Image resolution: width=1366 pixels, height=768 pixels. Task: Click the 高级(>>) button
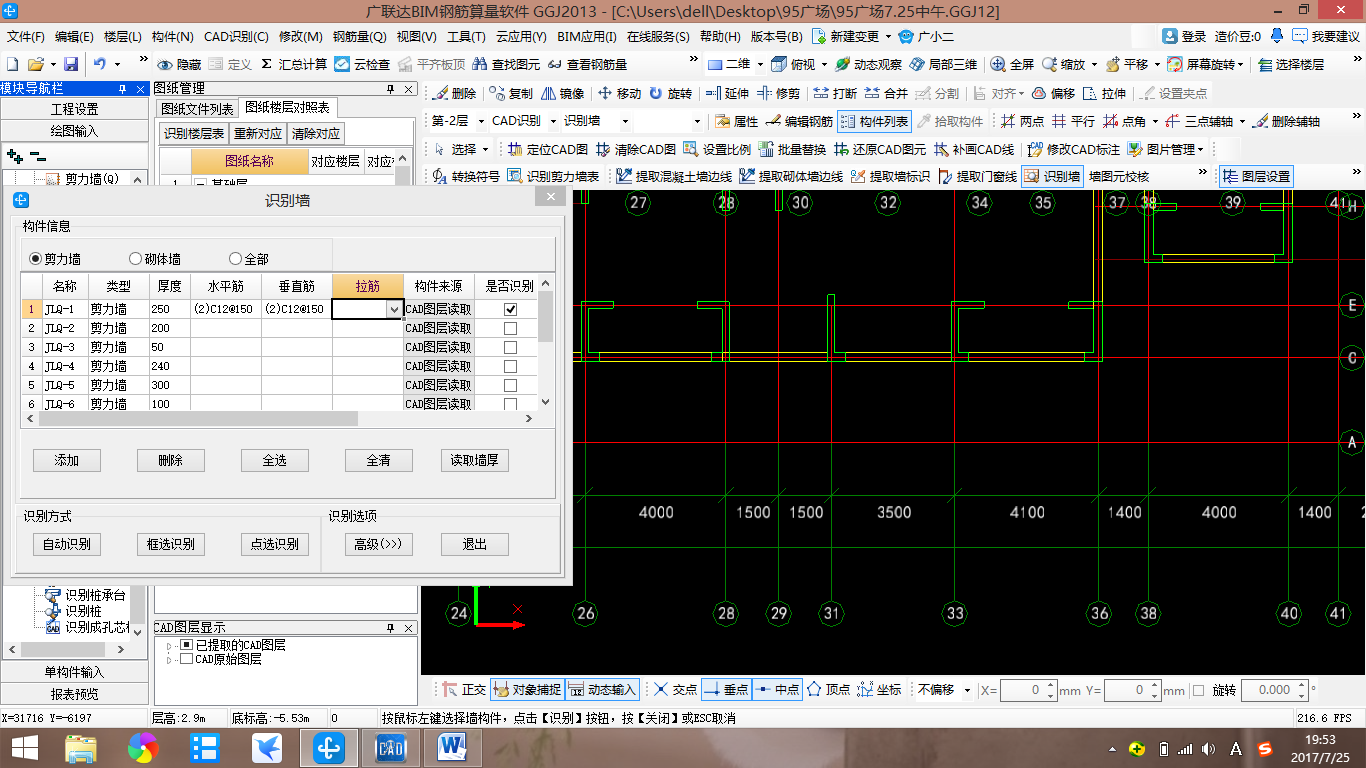tap(379, 544)
